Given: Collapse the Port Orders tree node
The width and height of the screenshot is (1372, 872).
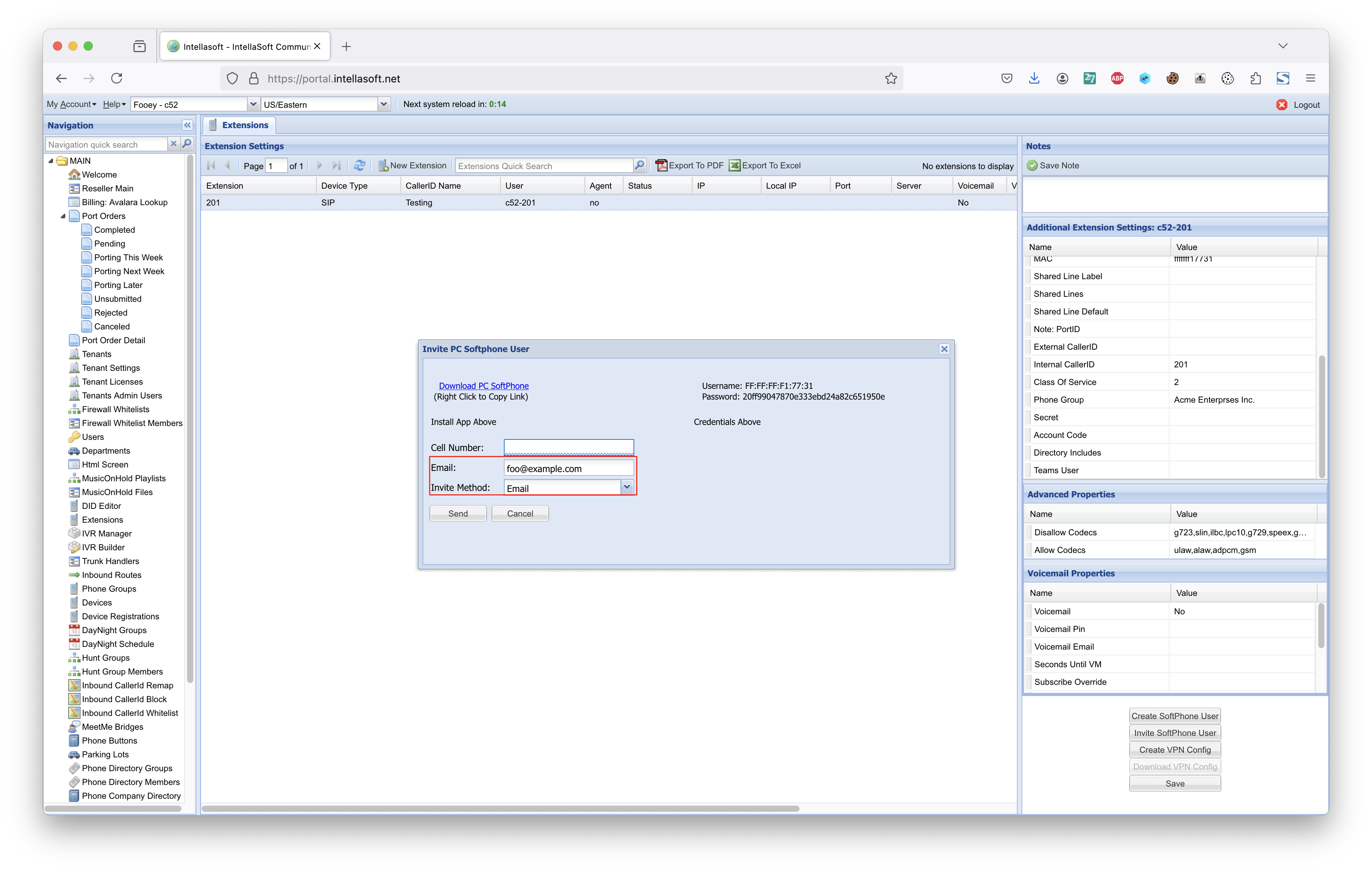Looking at the screenshot, I should (x=63, y=216).
